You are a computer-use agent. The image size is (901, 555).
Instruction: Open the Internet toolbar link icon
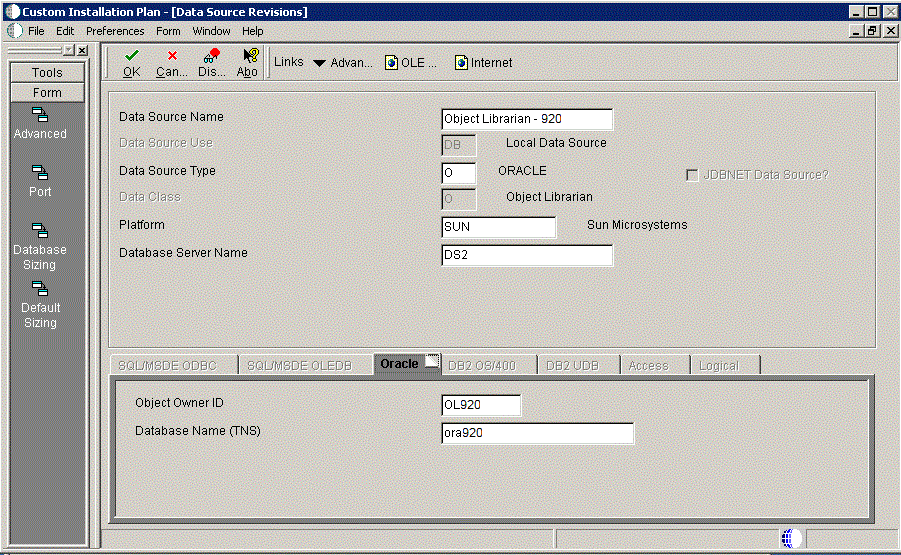[x=461, y=63]
